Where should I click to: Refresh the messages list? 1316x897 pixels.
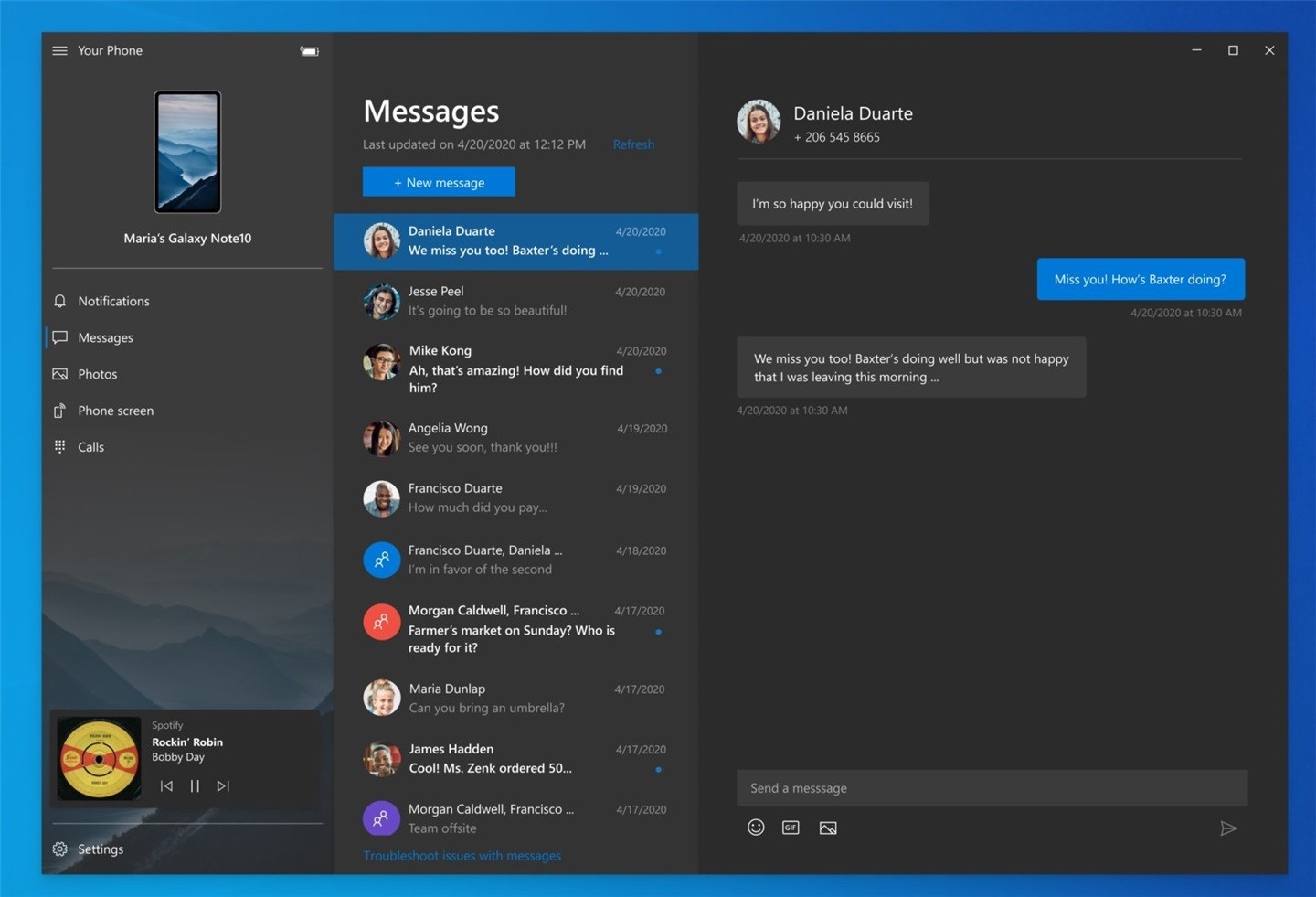tap(633, 144)
